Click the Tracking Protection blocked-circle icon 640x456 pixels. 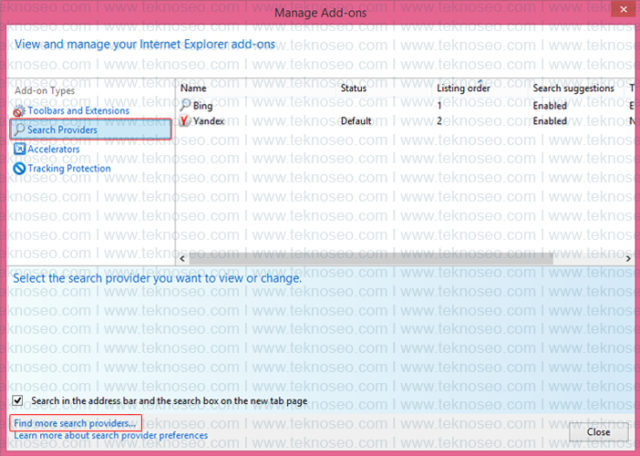tap(19, 168)
